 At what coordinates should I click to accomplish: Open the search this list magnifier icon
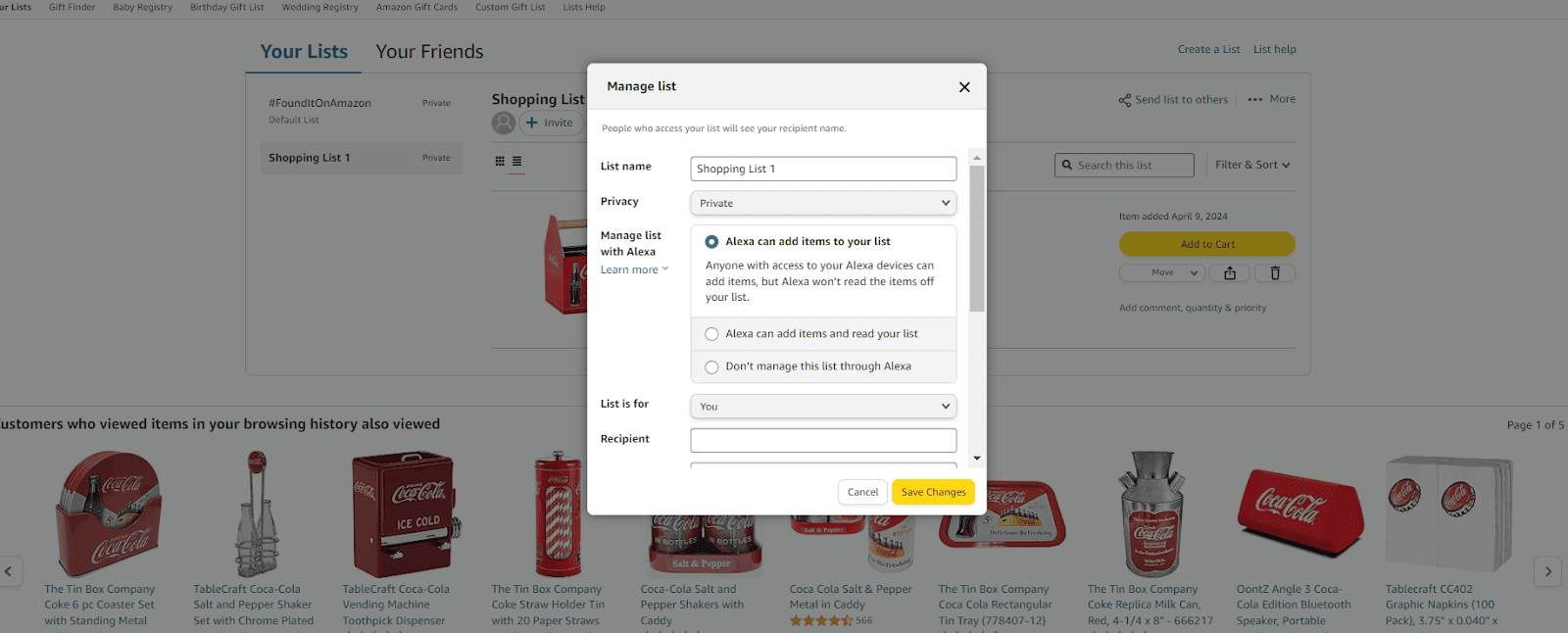[x=1067, y=165]
